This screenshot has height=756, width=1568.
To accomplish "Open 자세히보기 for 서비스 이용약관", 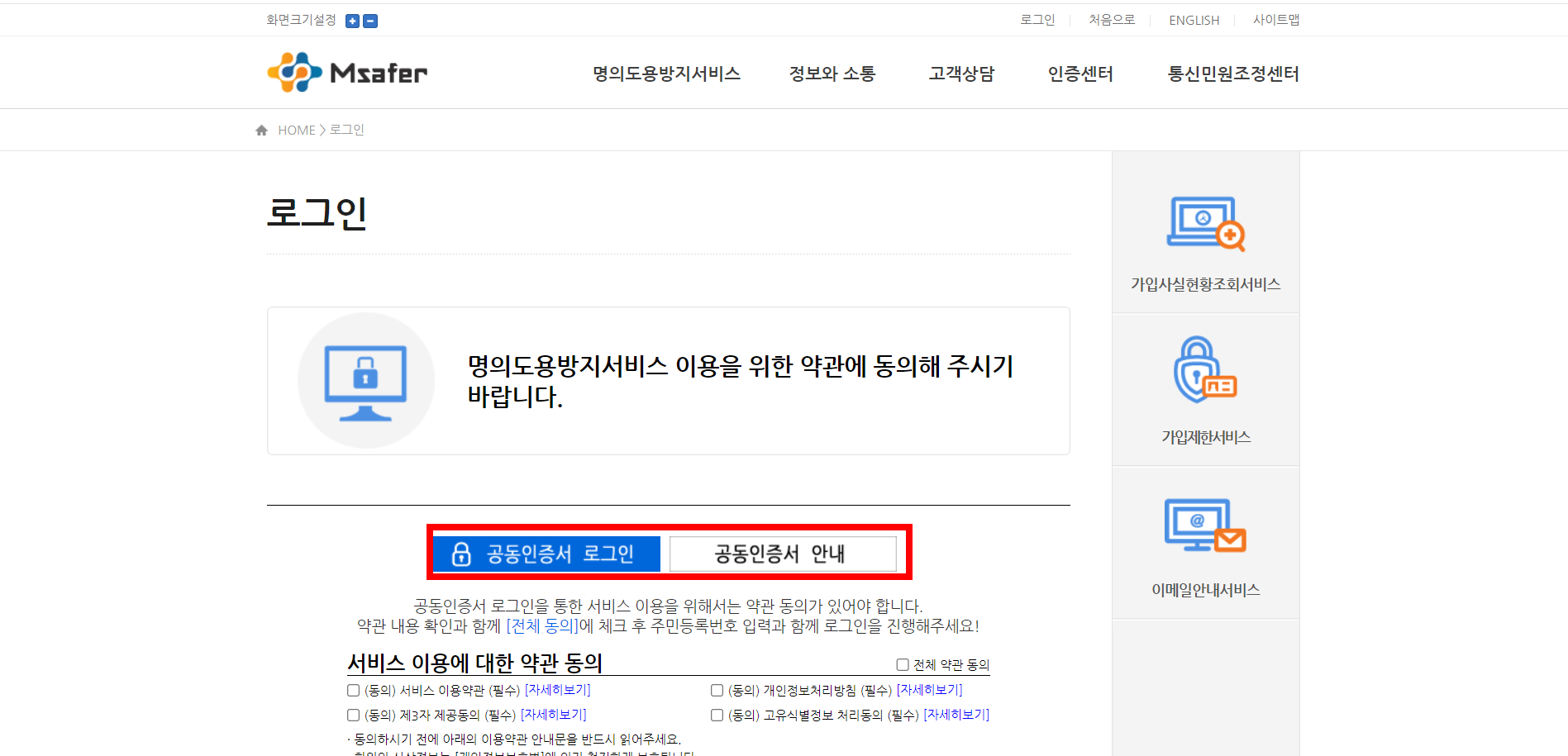I will point(559,689).
